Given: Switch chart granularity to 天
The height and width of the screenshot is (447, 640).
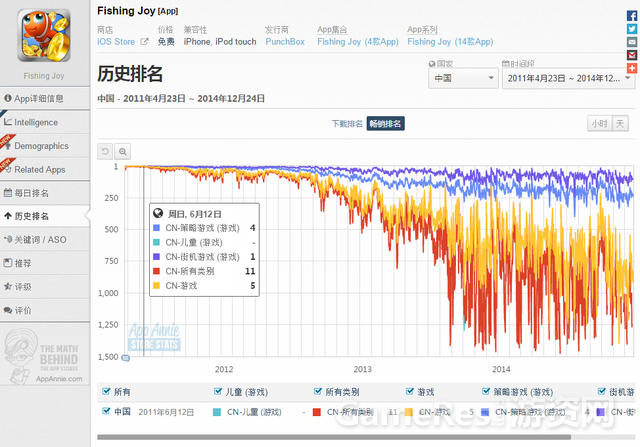Looking at the screenshot, I should click(x=620, y=124).
